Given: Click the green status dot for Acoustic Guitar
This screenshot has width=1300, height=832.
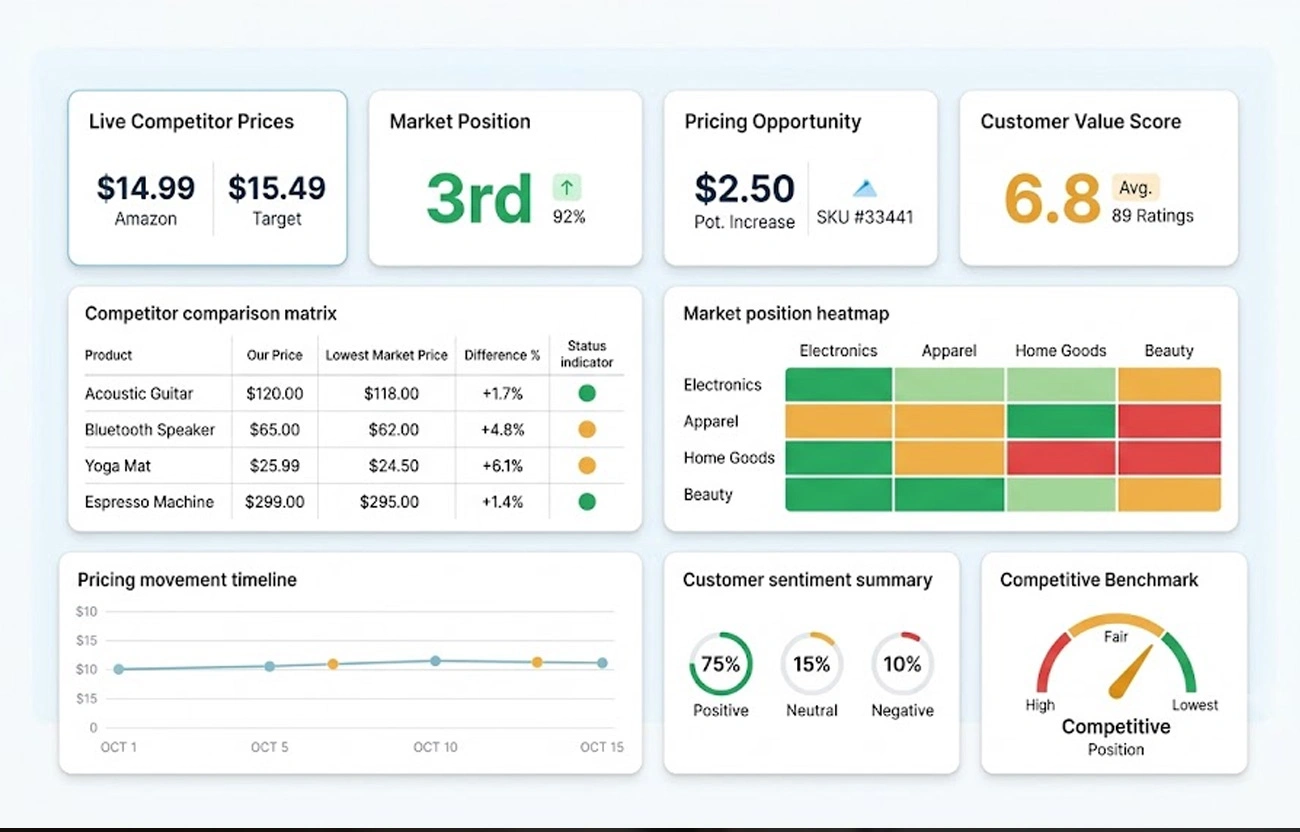Looking at the screenshot, I should coord(587,394).
